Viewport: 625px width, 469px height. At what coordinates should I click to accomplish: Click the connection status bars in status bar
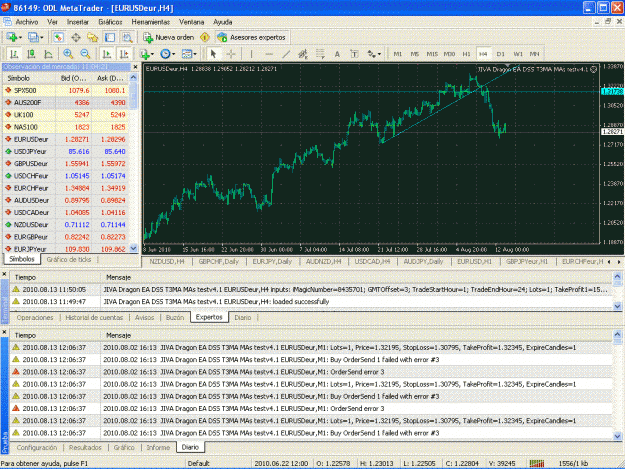point(537,463)
